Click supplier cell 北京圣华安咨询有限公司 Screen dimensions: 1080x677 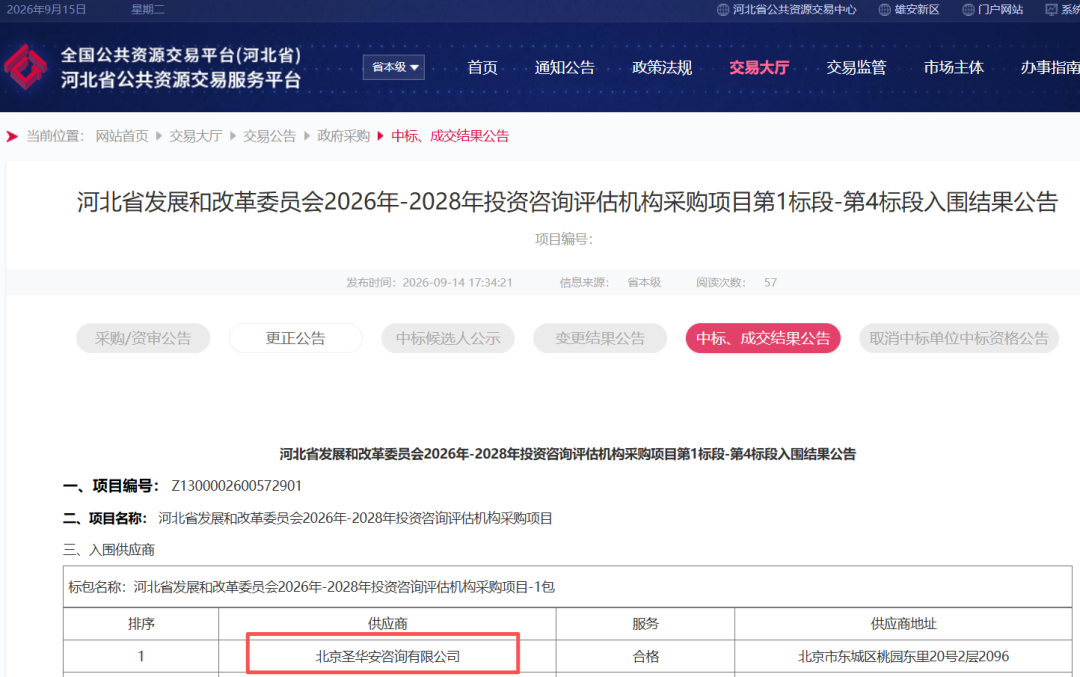387,656
